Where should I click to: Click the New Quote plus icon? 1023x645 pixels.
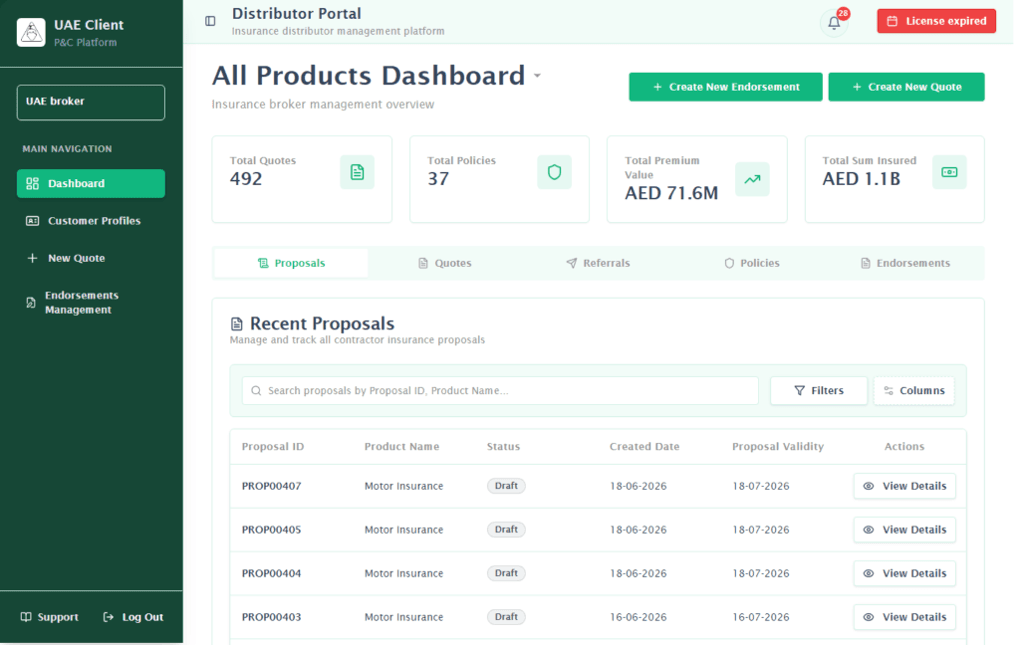pos(32,258)
